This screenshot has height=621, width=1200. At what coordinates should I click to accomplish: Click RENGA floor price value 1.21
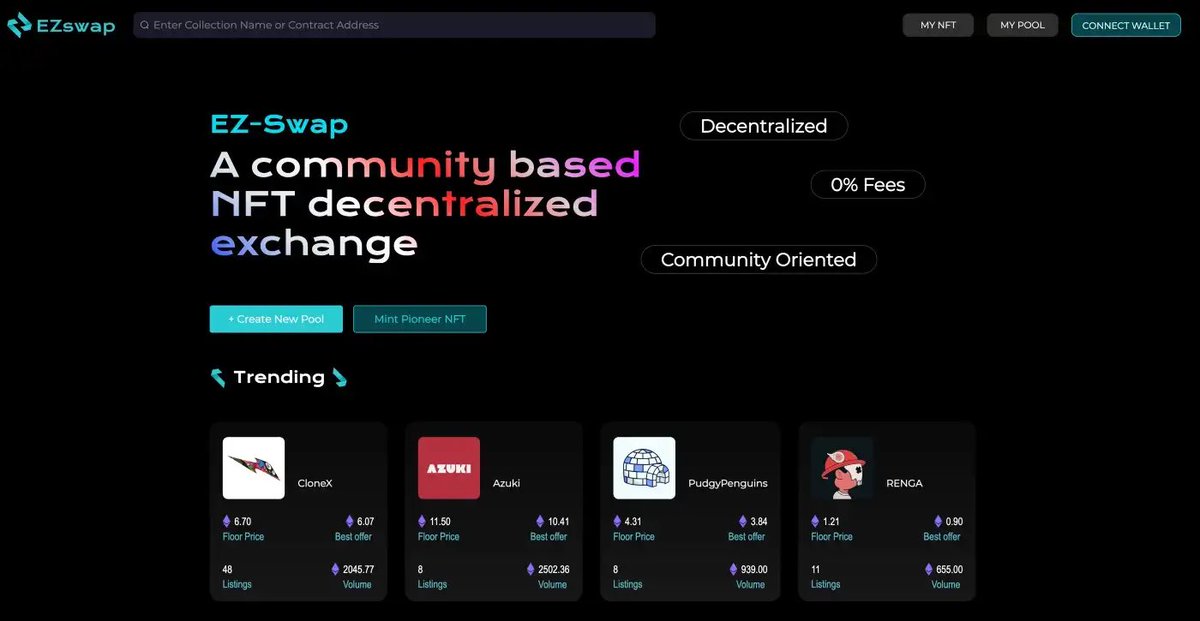click(x=831, y=522)
